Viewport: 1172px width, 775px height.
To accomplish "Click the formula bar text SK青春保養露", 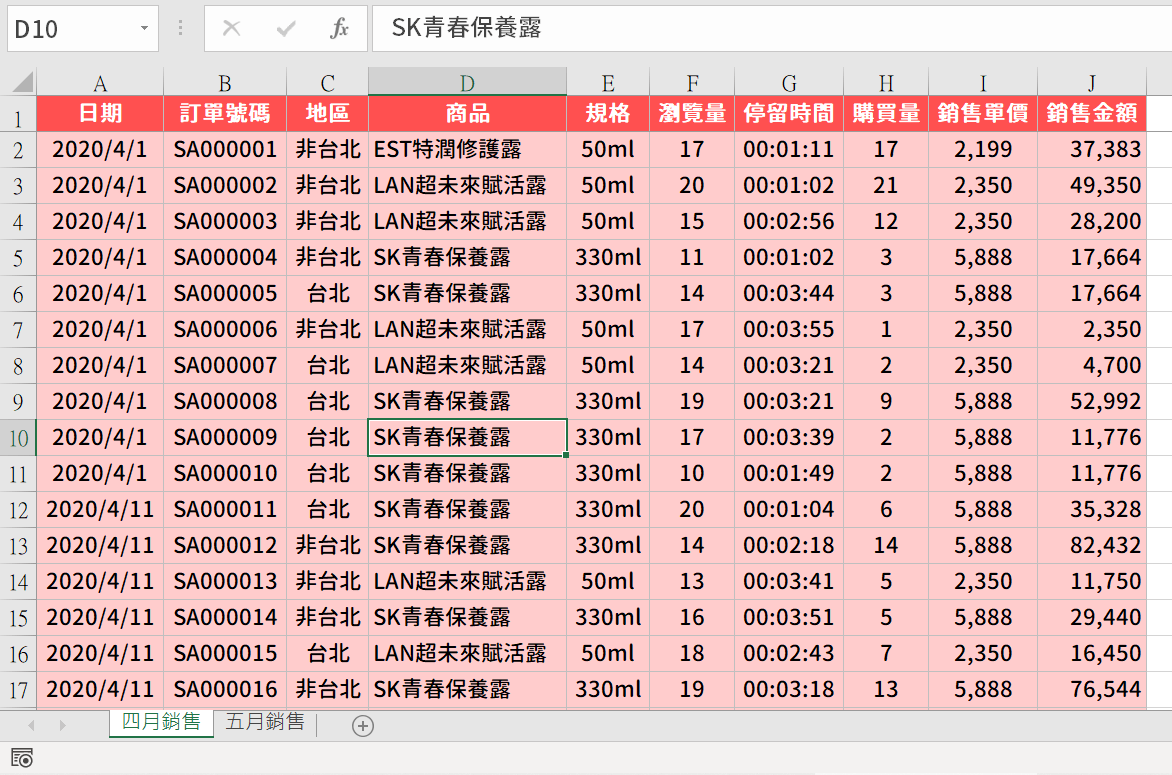I will [466, 28].
